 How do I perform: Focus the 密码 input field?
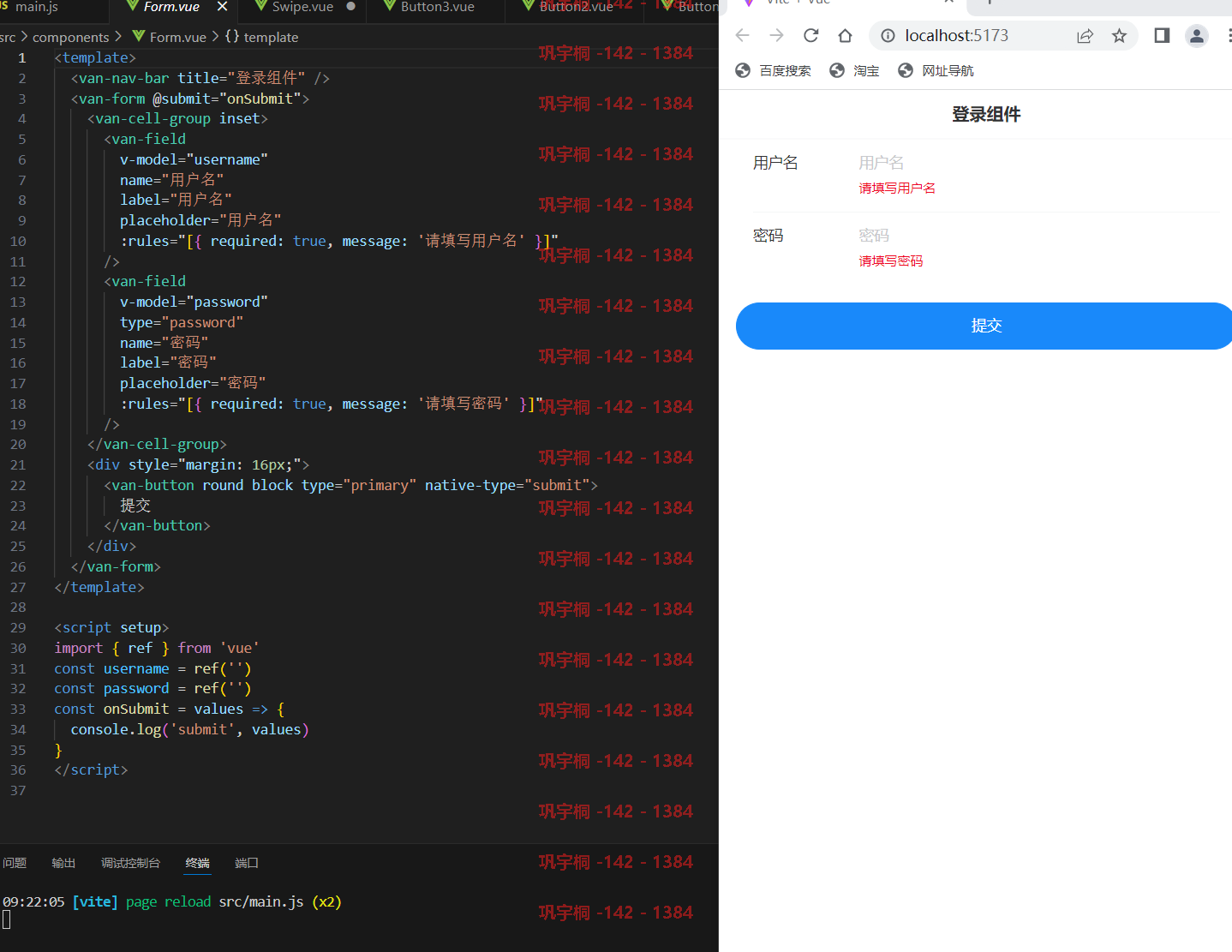click(x=1038, y=236)
